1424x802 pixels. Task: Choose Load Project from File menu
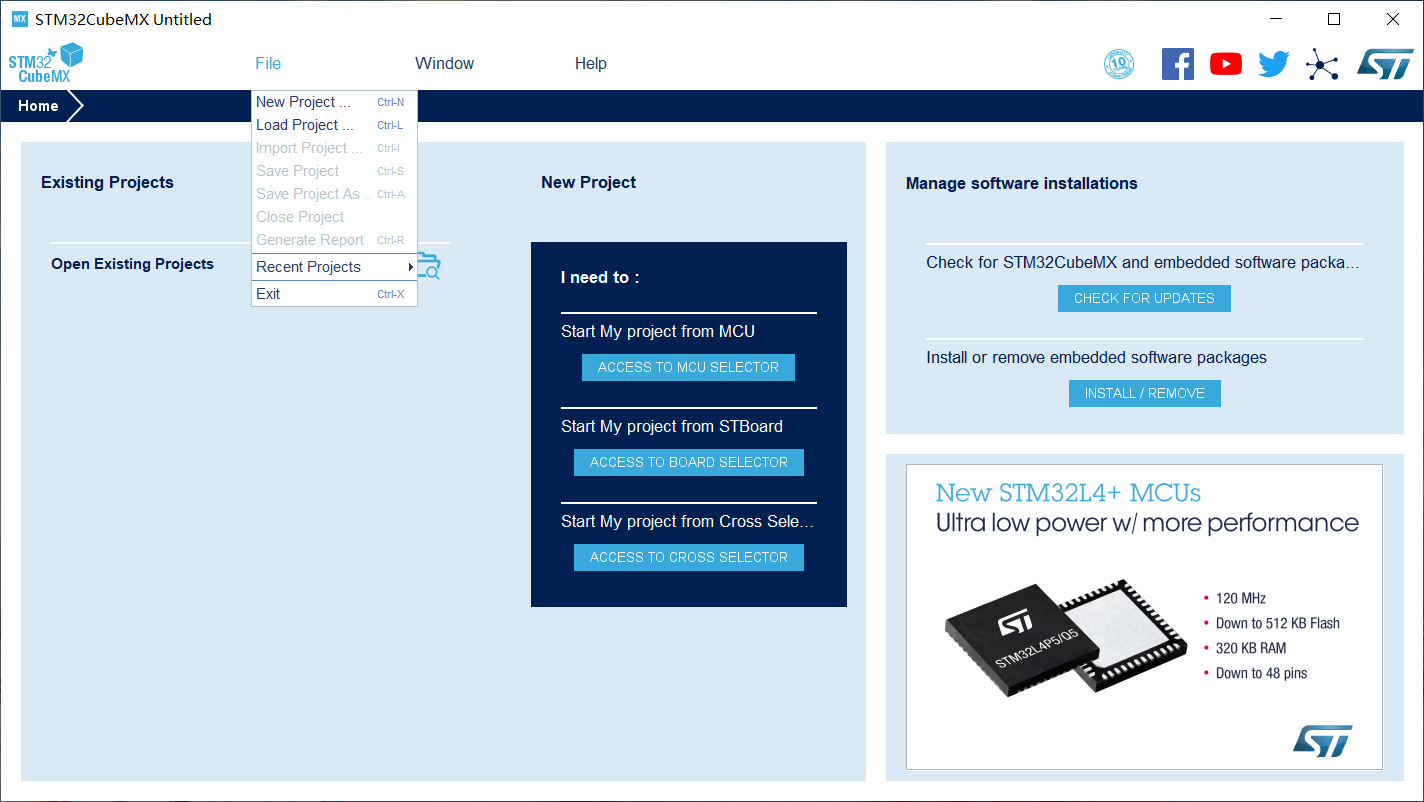(x=334, y=125)
